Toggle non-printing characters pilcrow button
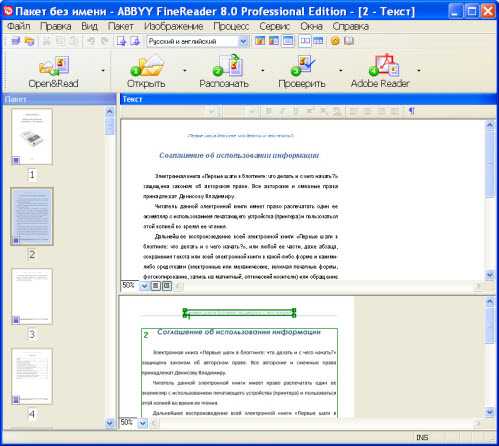This screenshot has height=446, width=499. tap(412, 111)
